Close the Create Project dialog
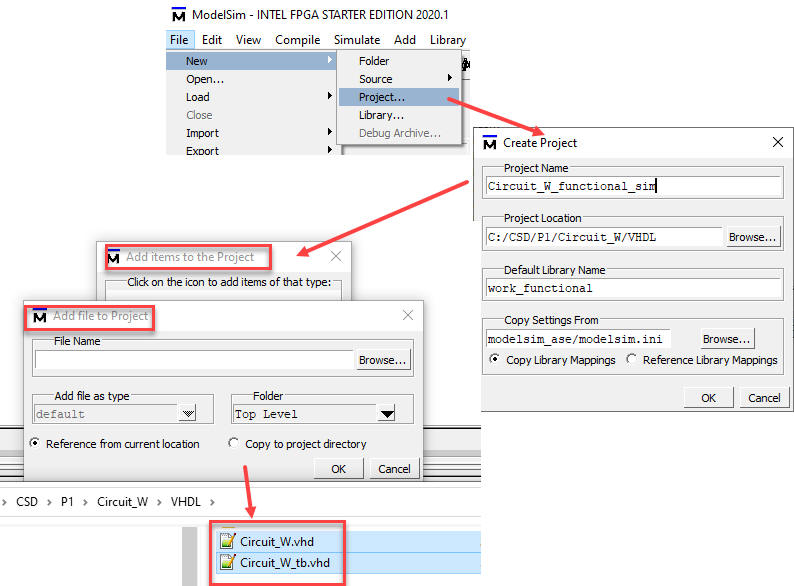This screenshot has width=794, height=586. 778,142
